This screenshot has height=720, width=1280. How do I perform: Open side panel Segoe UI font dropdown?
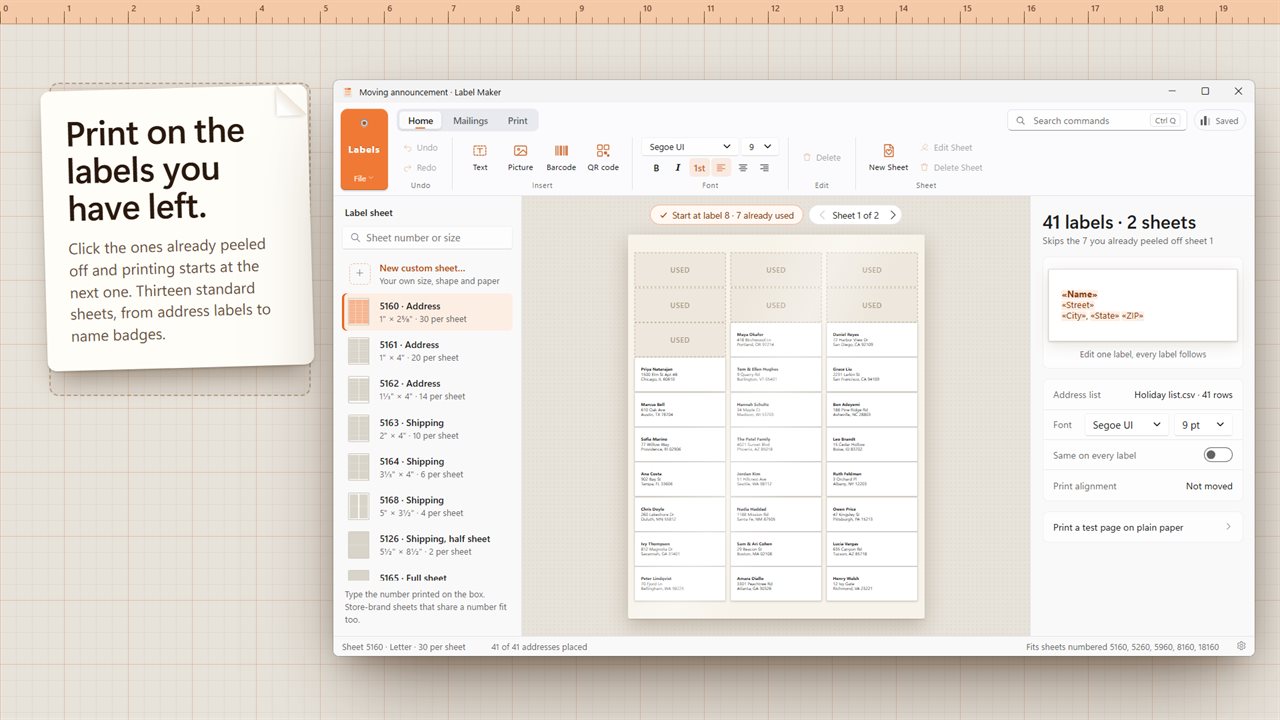(1127, 425)
